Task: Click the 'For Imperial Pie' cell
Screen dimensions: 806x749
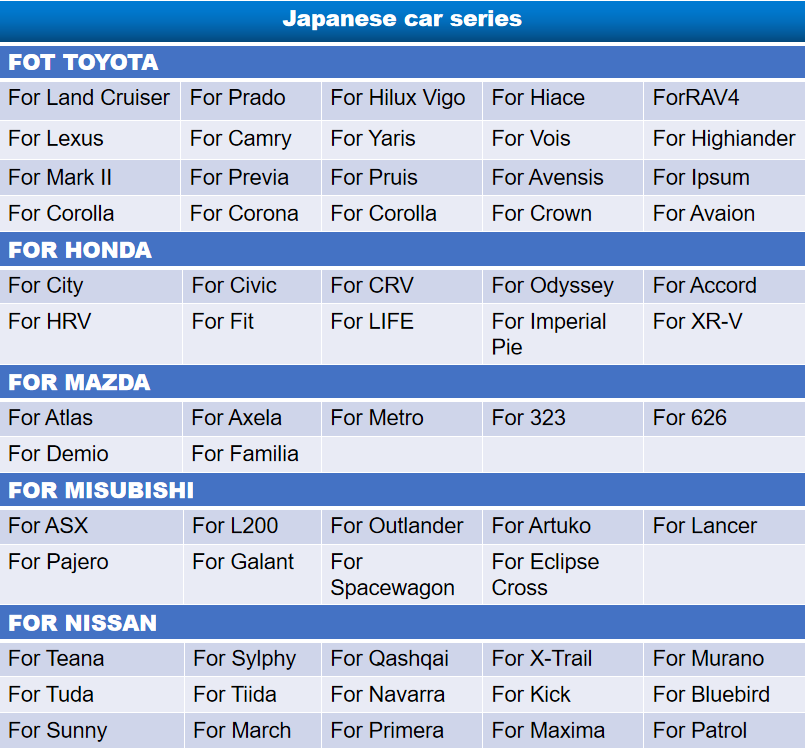Action: [549, 334]
